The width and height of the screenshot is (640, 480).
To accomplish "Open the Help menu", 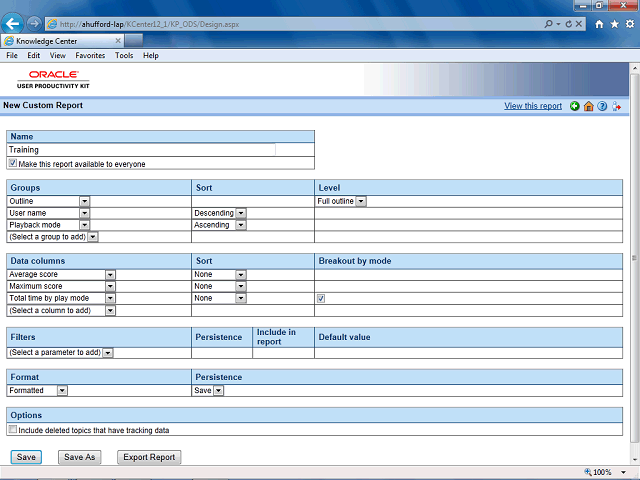I will (x=151, y=56).
